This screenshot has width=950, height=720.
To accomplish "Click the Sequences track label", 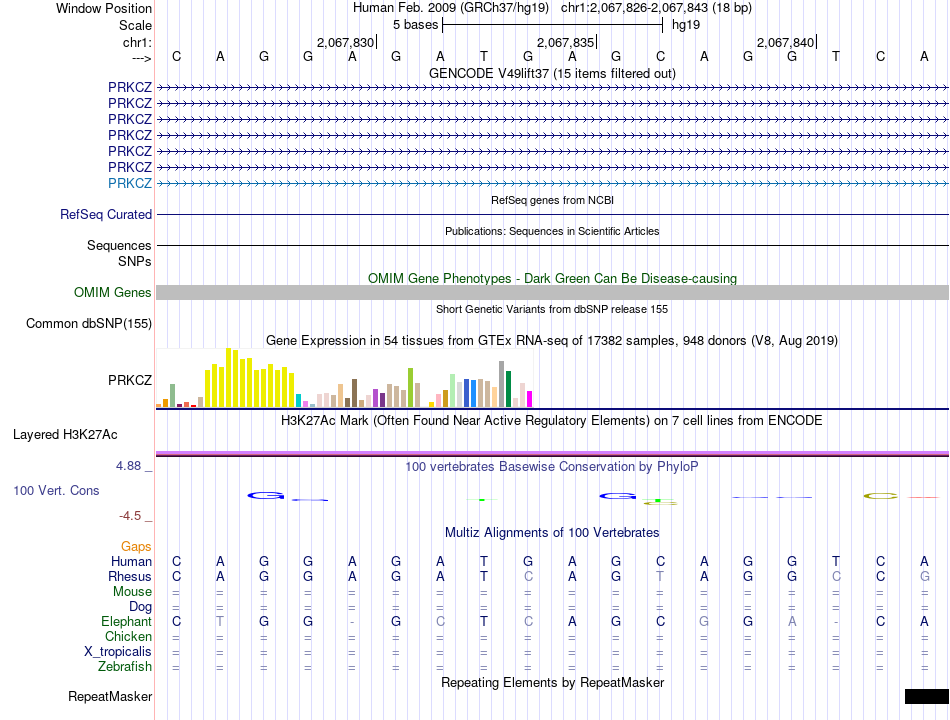I will pyautogui.click(x=119, y=245).
